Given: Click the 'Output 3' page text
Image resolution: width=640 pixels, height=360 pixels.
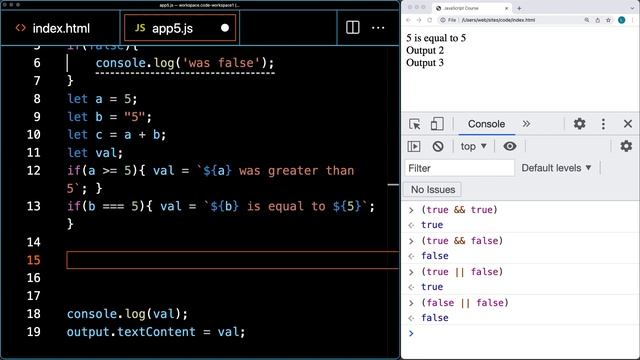Looking at the screenshot, I should pyautogui.click(x=425, y=62).
